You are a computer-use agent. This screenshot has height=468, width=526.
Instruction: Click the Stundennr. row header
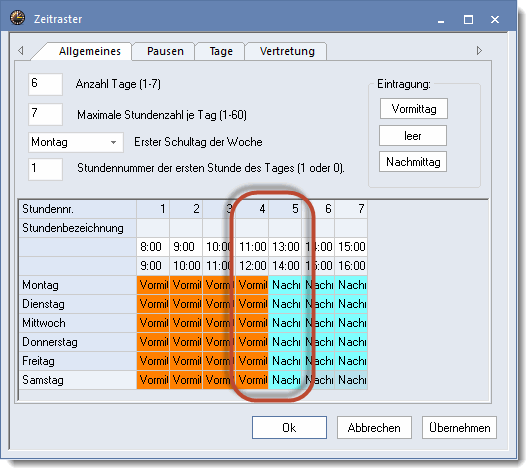(78, 209)
